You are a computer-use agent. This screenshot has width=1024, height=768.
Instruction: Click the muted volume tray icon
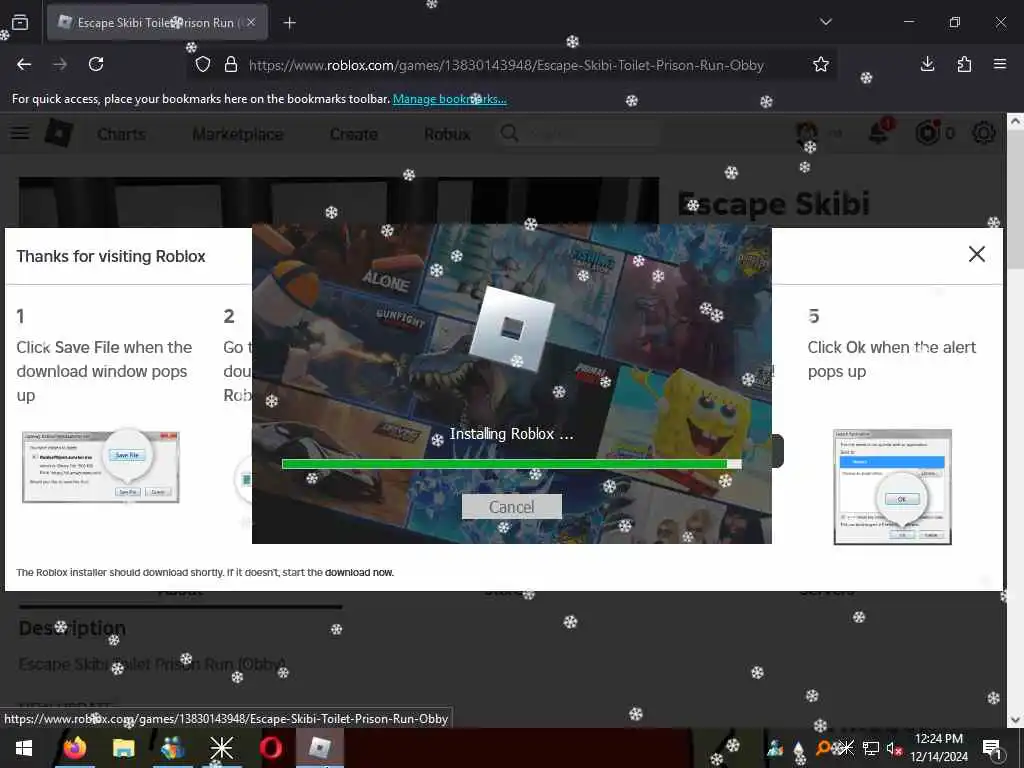893,748
